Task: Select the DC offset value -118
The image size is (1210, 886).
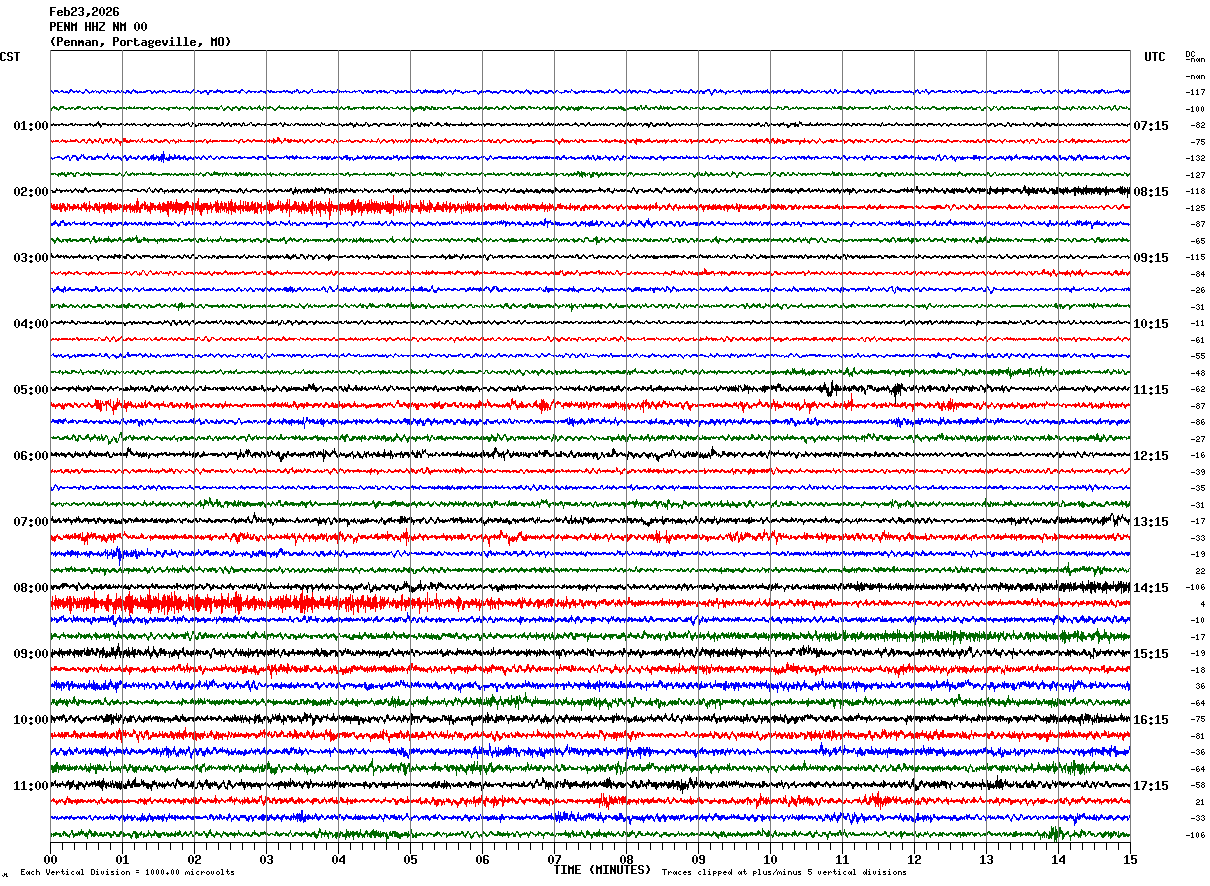Action: (1195, 191)
